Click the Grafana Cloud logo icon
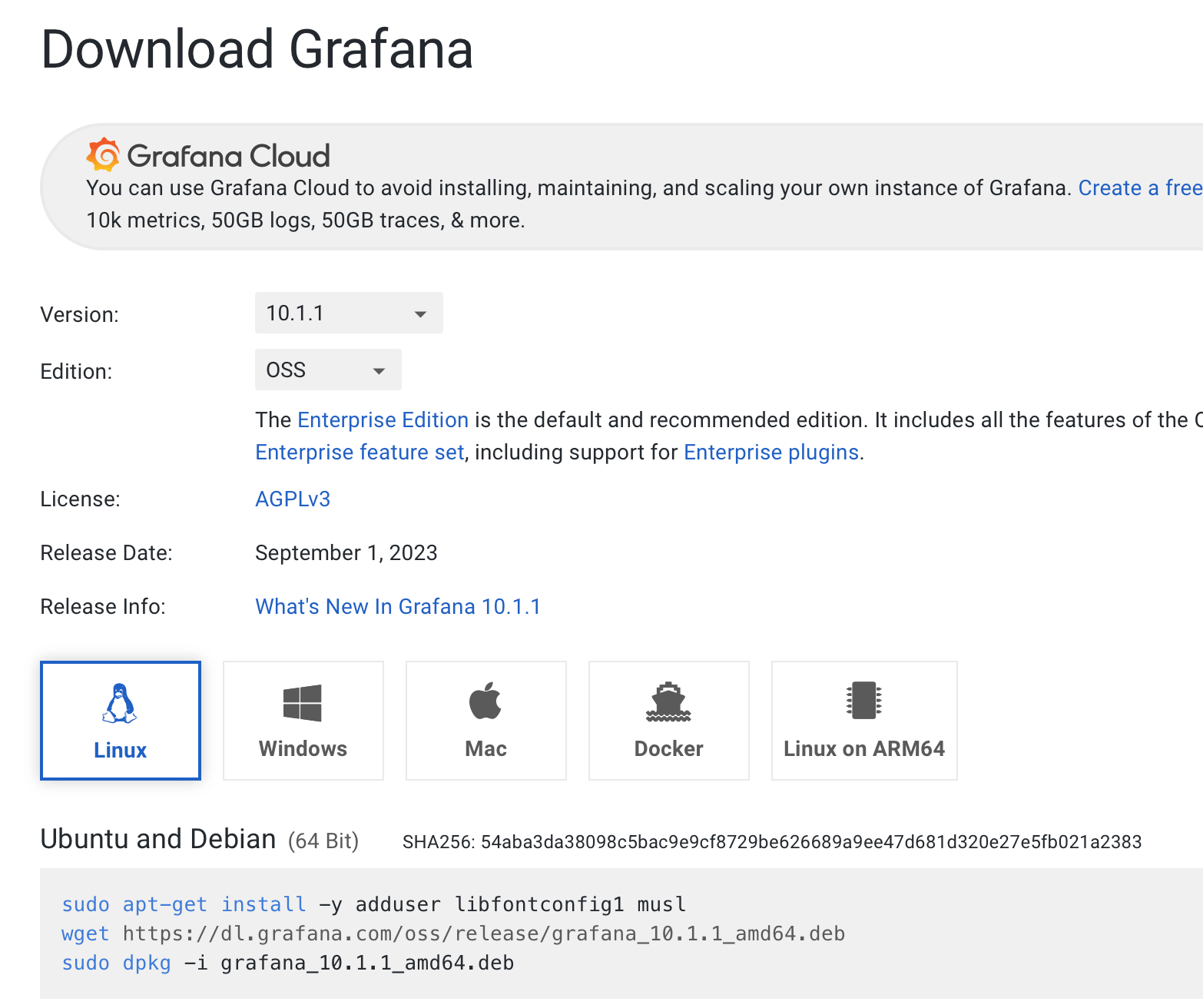This screenshot has width=1203, height=1008. click(103, 155)
